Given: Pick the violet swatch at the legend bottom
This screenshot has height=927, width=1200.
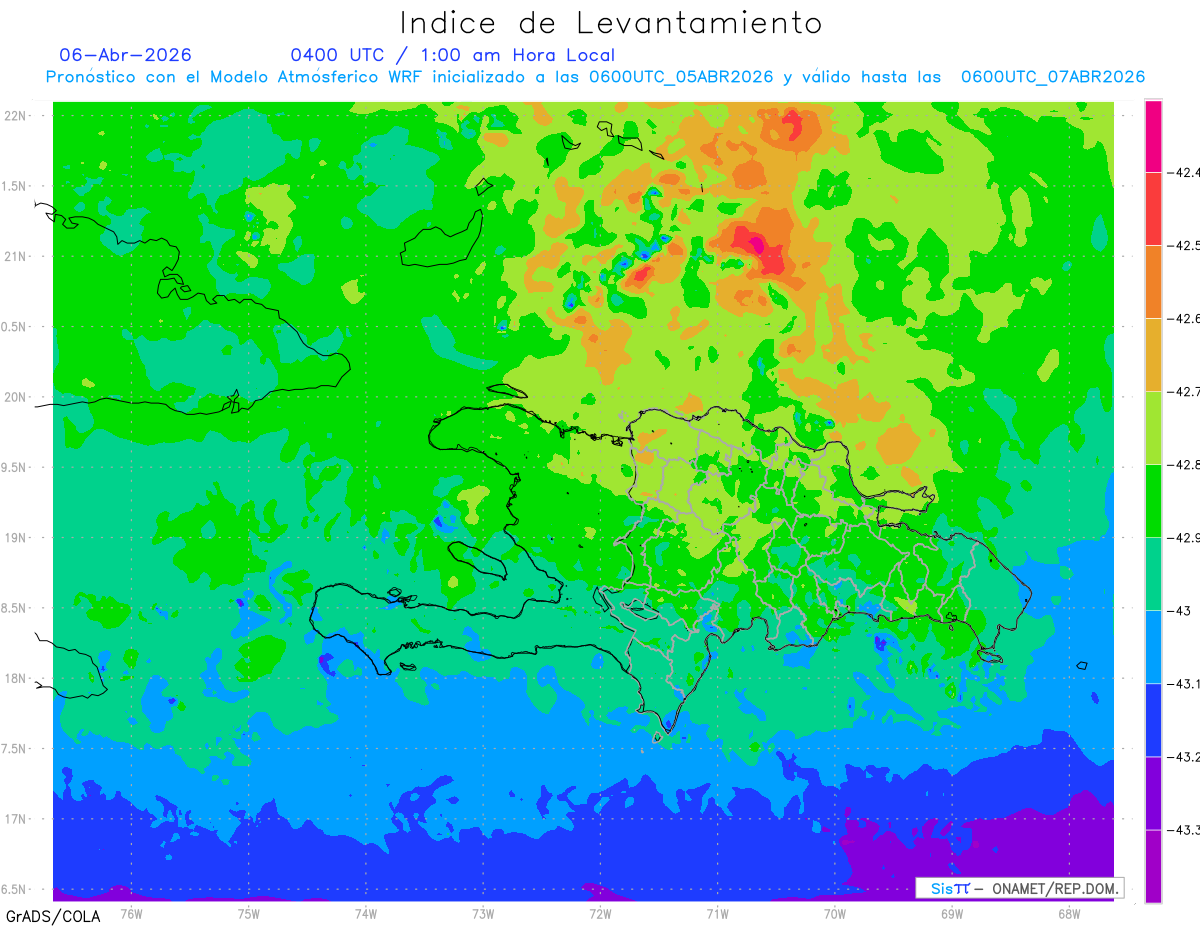Looking at the screenshot, I should tap(1153, 866).
